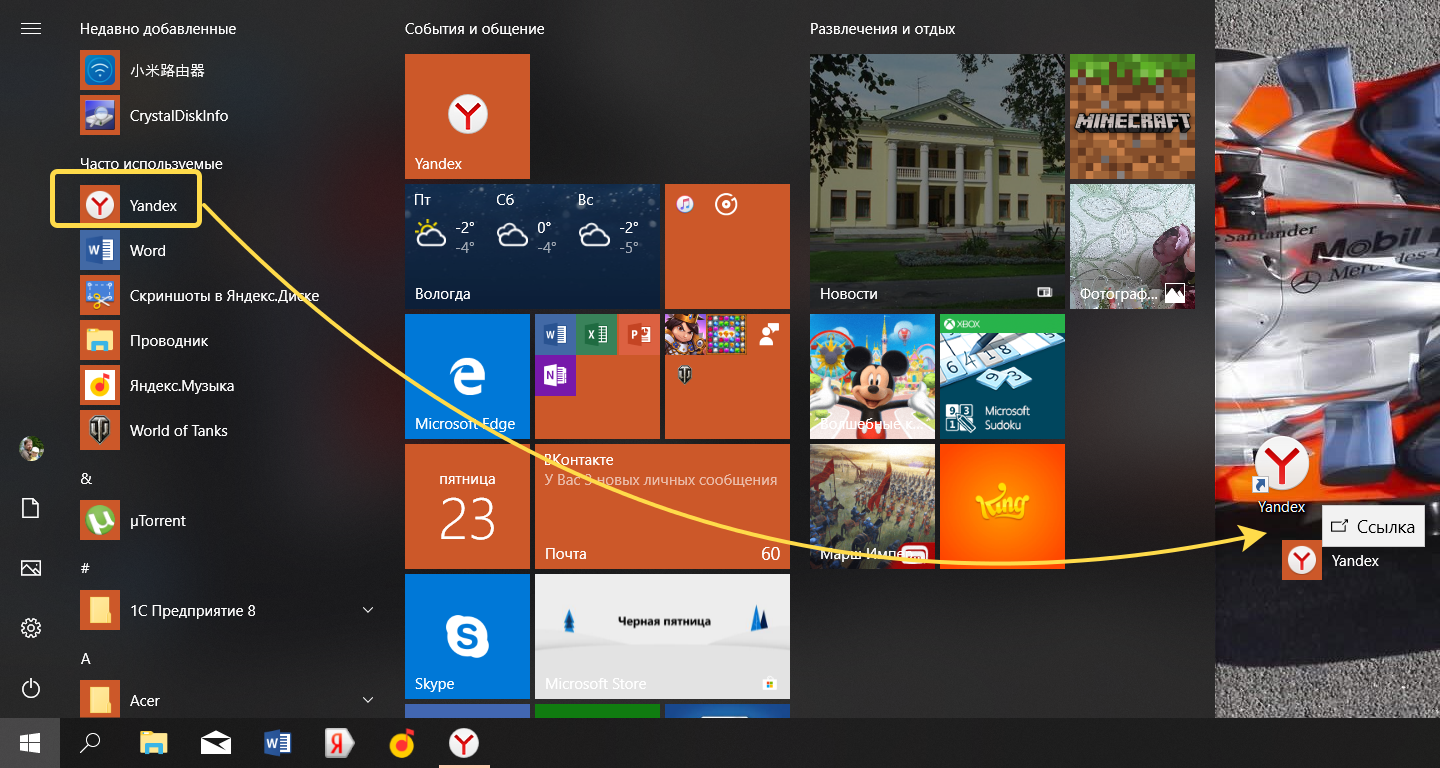
Task: Click the Недавно добавленные heading
Action: [158, 29]
